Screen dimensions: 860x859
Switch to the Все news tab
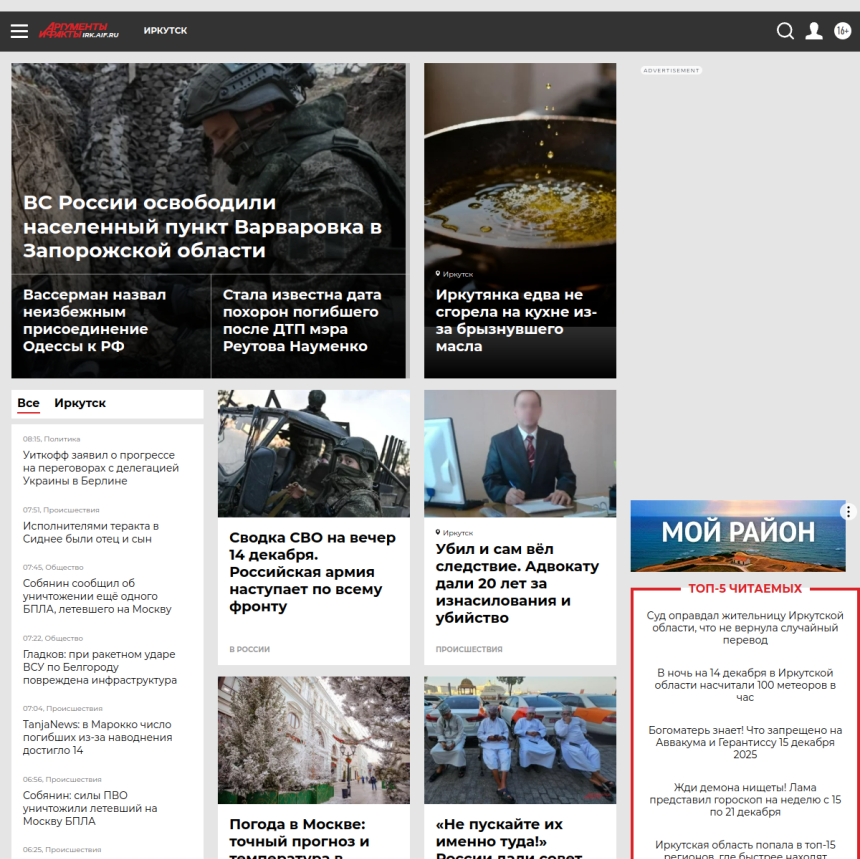click(28, 403)
